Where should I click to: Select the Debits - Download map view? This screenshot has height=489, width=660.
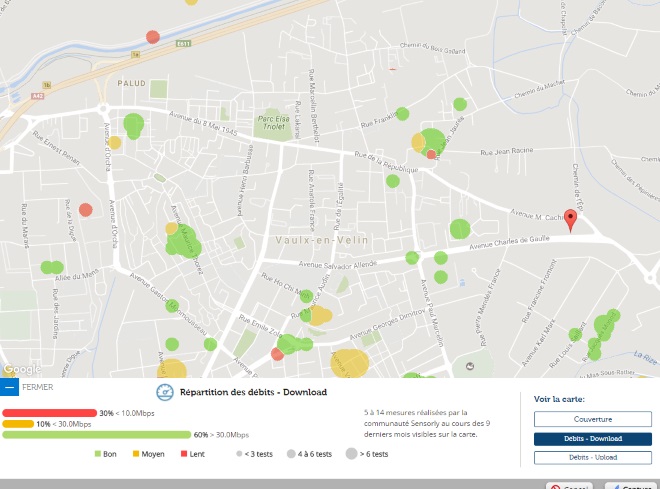click(x=592, y=438)
